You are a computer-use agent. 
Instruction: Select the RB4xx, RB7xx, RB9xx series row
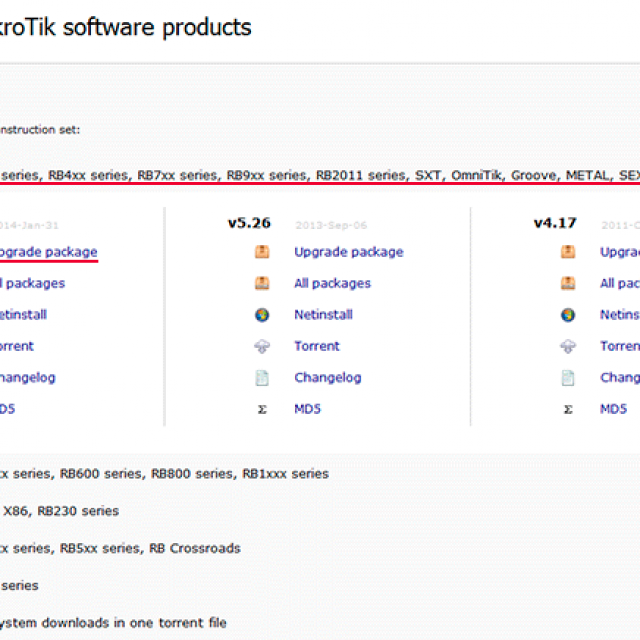click(320, 176)
